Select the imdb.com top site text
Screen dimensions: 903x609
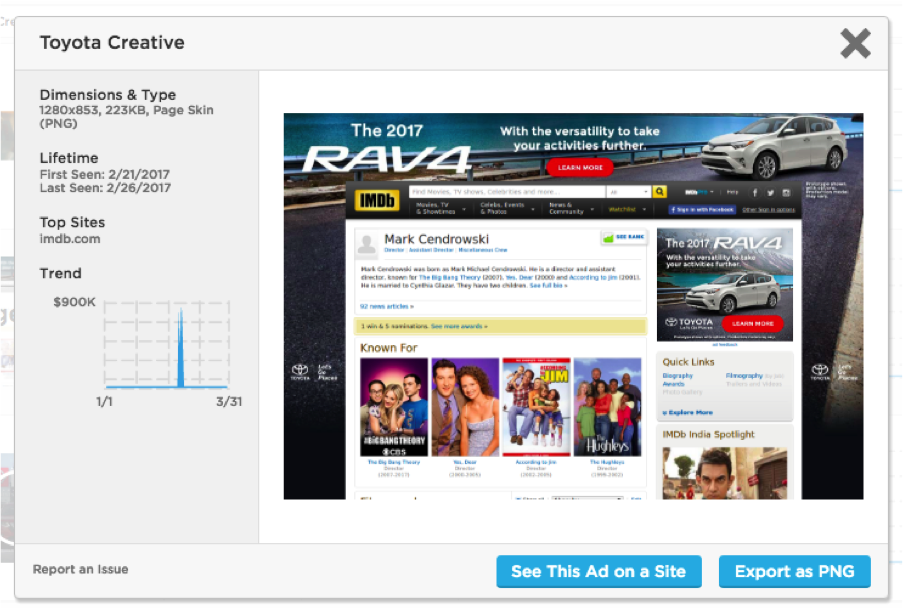(x=70, y=239)
